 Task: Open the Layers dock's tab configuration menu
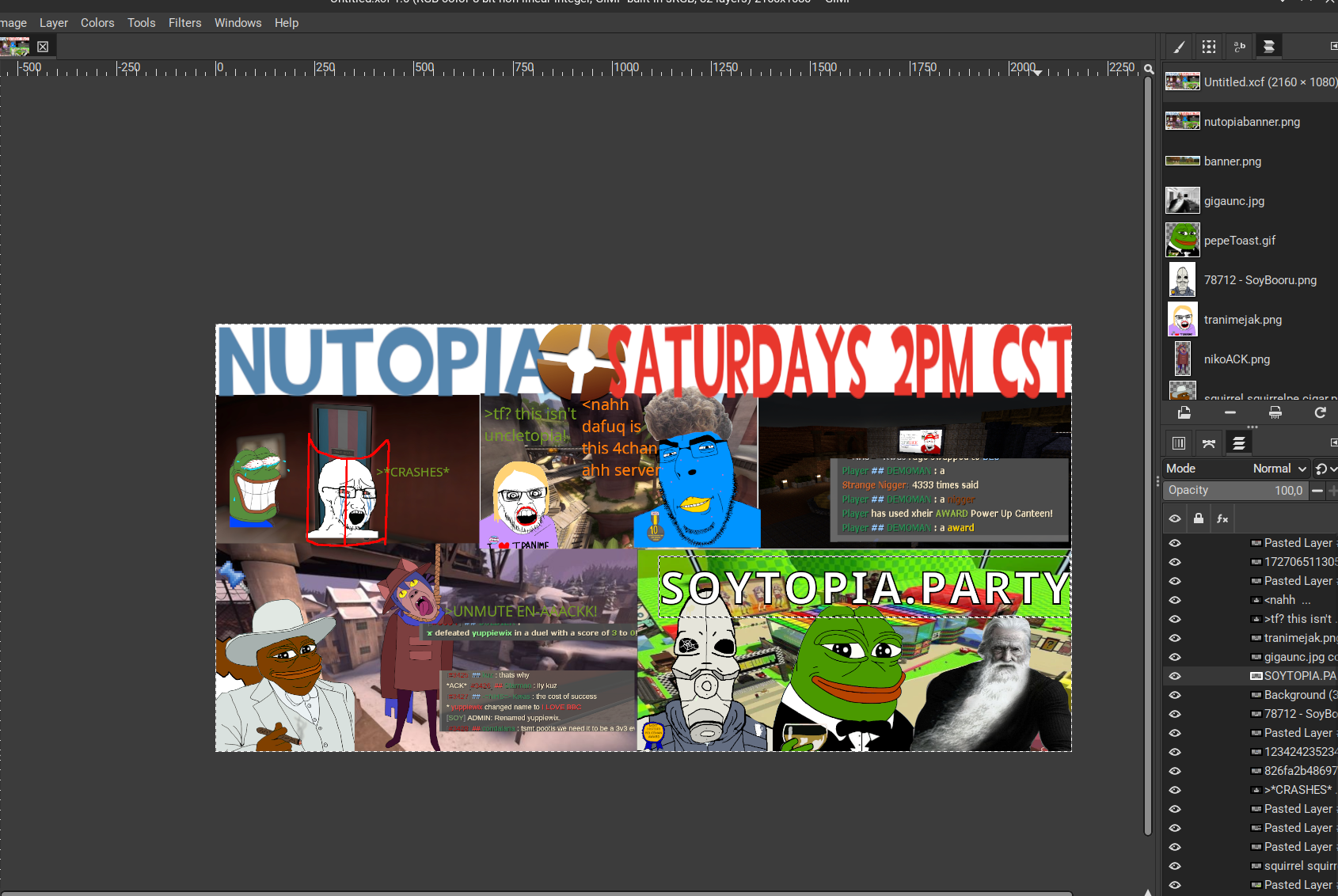1333,443
